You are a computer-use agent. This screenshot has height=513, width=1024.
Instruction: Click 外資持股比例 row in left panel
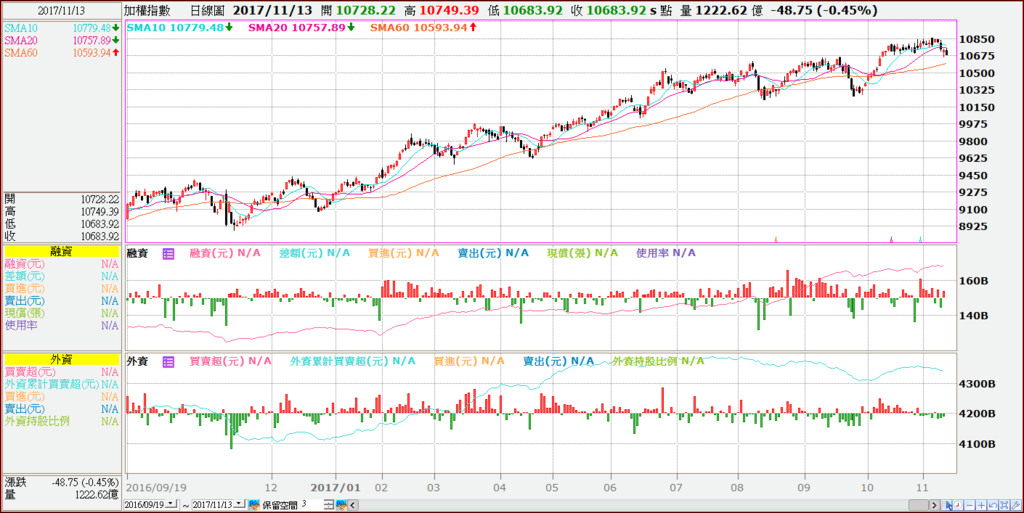(61, 422)
